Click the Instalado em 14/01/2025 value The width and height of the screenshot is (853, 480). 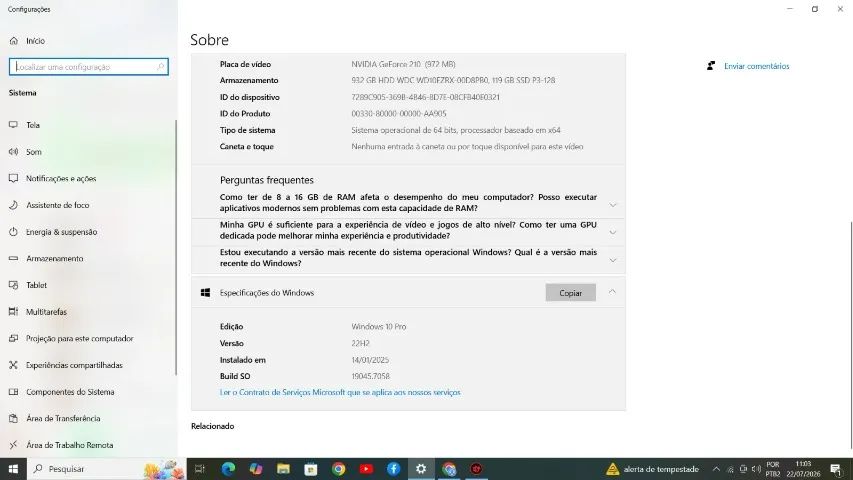tap(370, 360)
